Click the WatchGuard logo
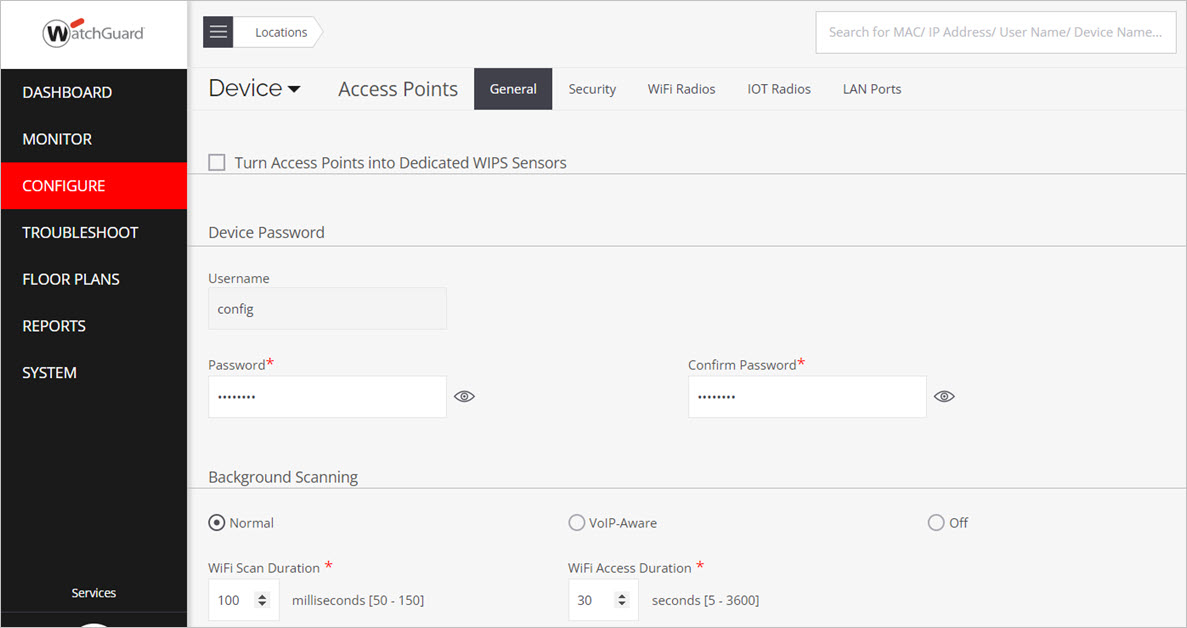The width and height of the screenshot is (1187, 628). point(93,32)
